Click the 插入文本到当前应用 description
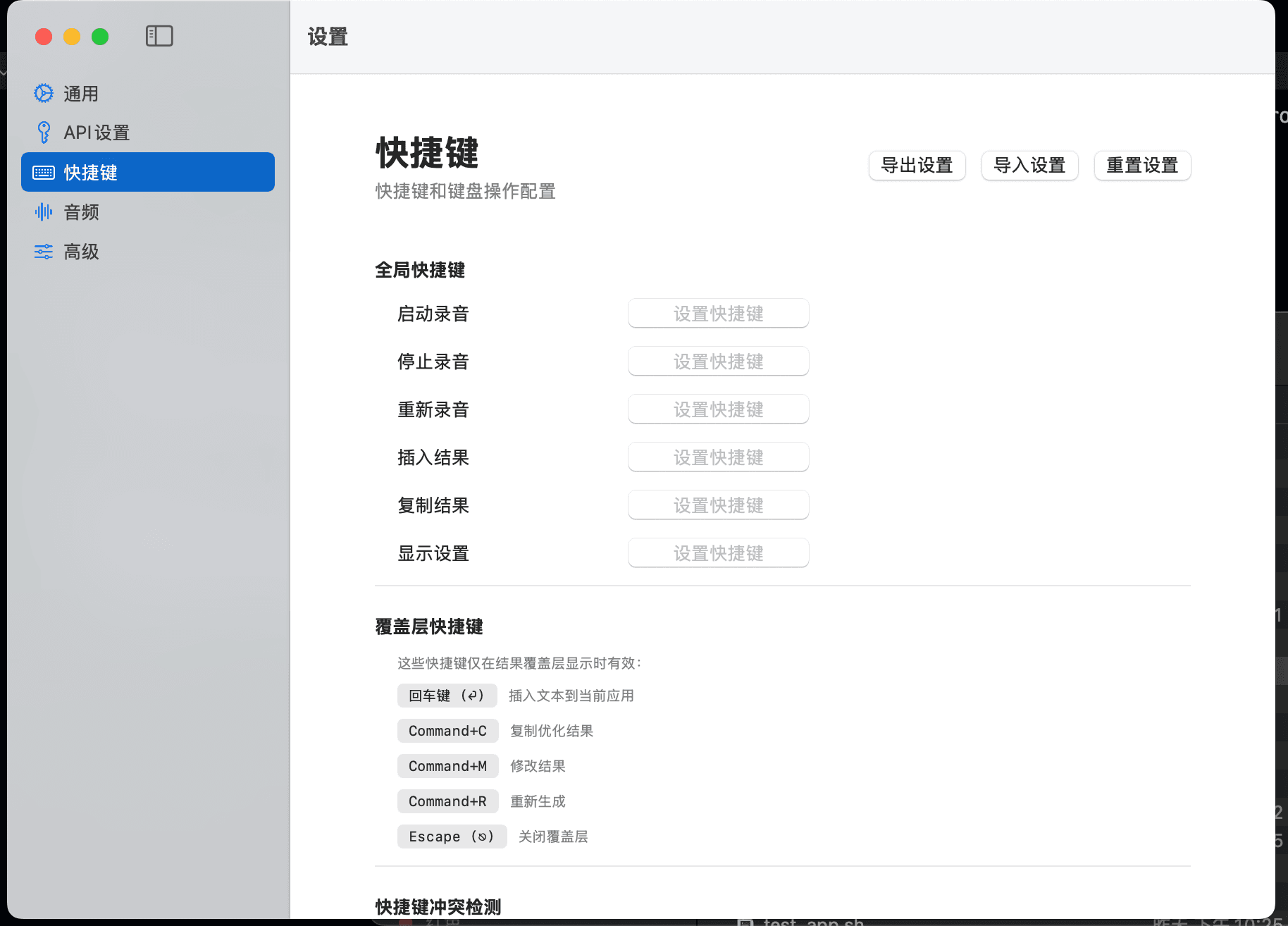Image resolution: width=1288 pixels, height=926 pixels. pos(571,696)
